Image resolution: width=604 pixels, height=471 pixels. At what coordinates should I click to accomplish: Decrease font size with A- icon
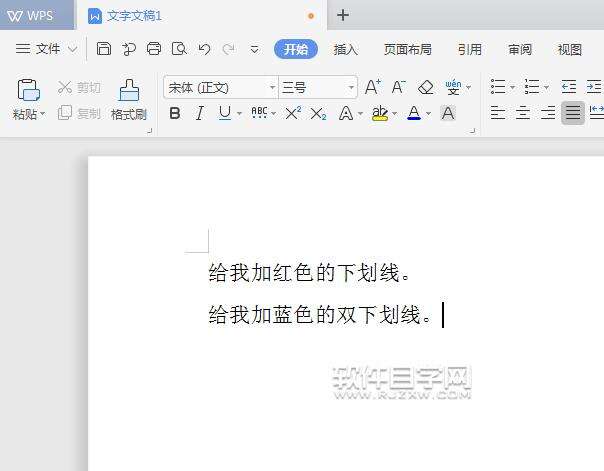[x=399, y=87]
